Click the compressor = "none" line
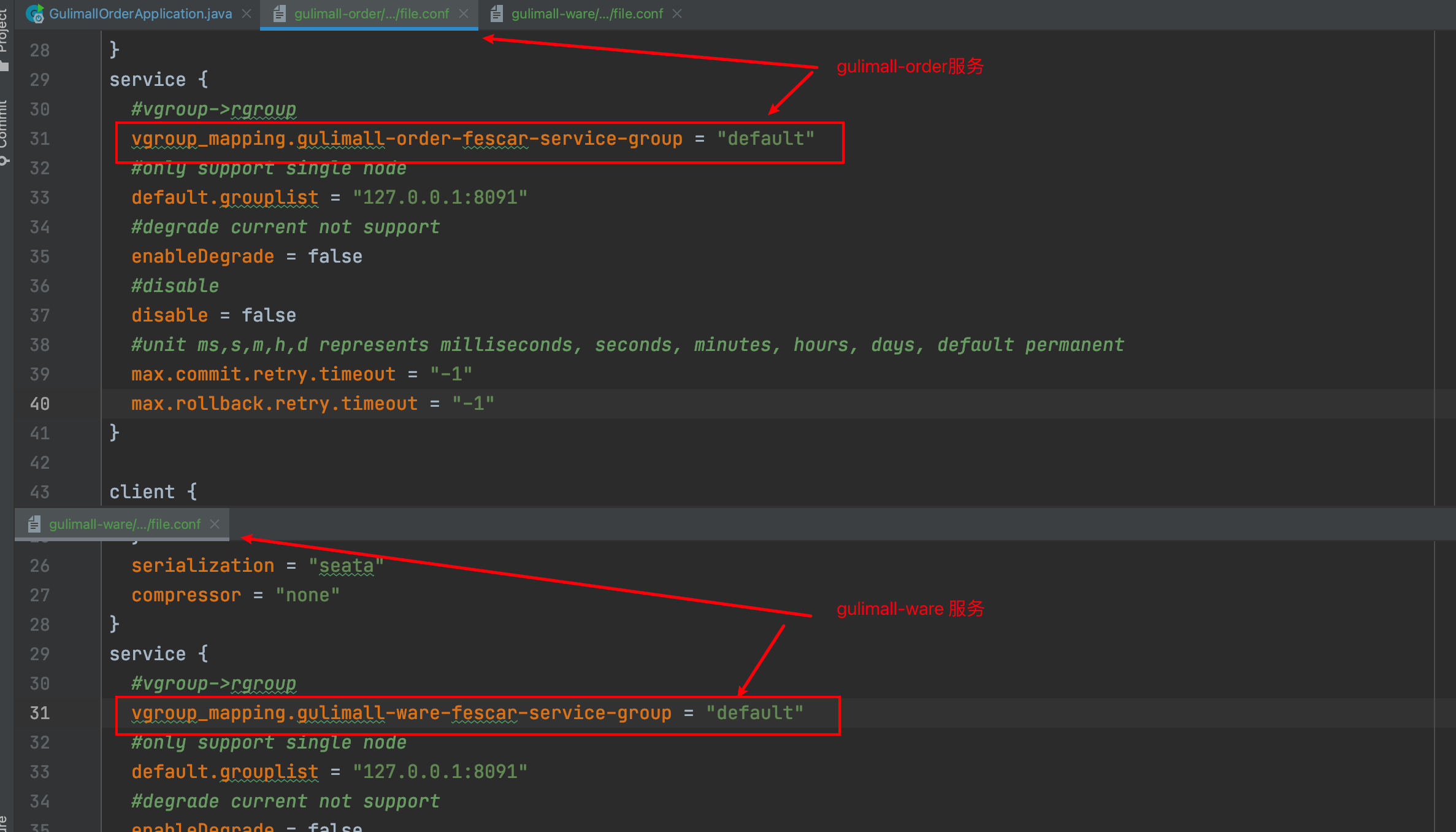The height and width of the screenshot is (832, 1456). (x=236, y=595)
